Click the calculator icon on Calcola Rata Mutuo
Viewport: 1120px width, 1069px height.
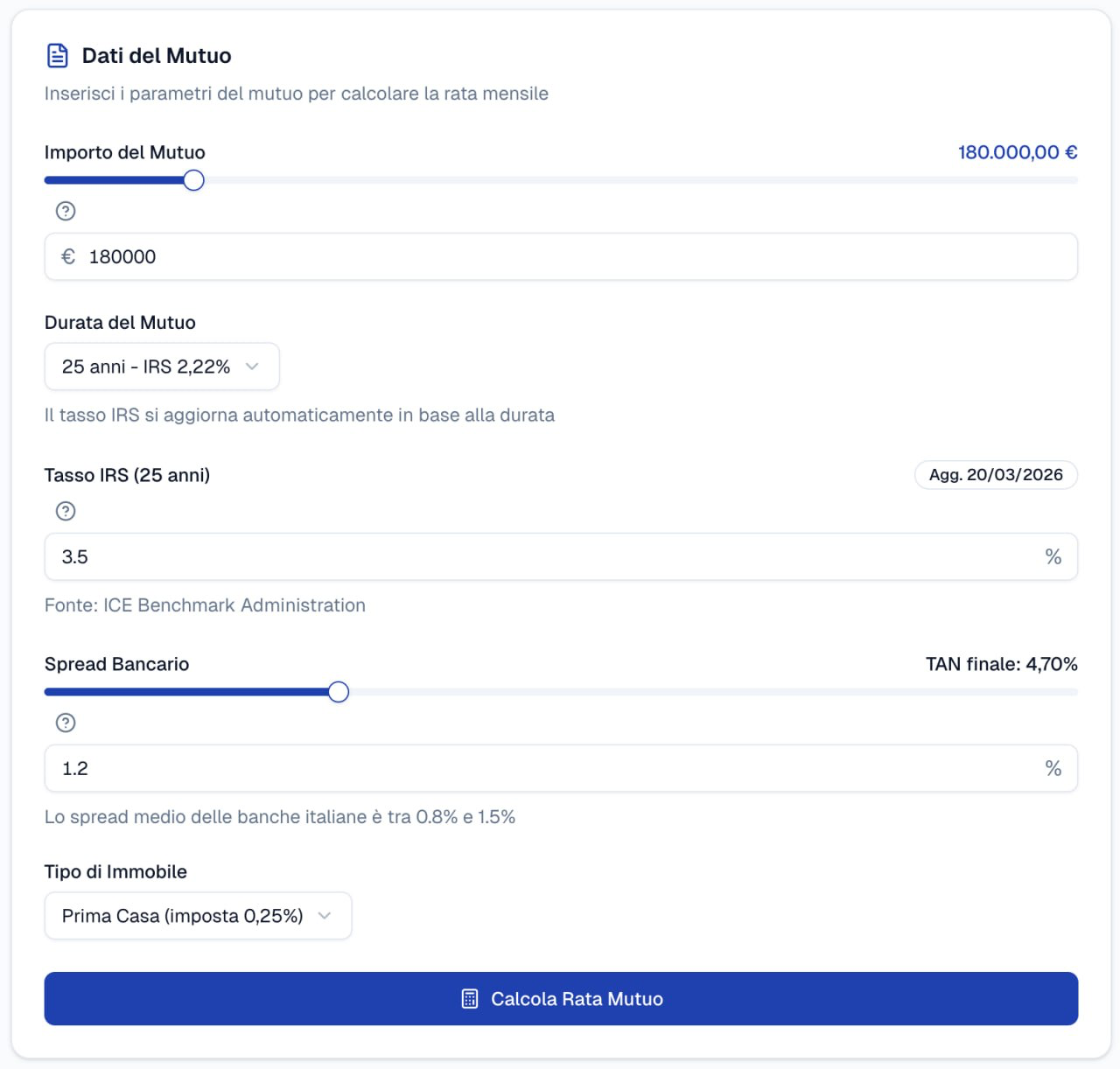click(470, 999)
